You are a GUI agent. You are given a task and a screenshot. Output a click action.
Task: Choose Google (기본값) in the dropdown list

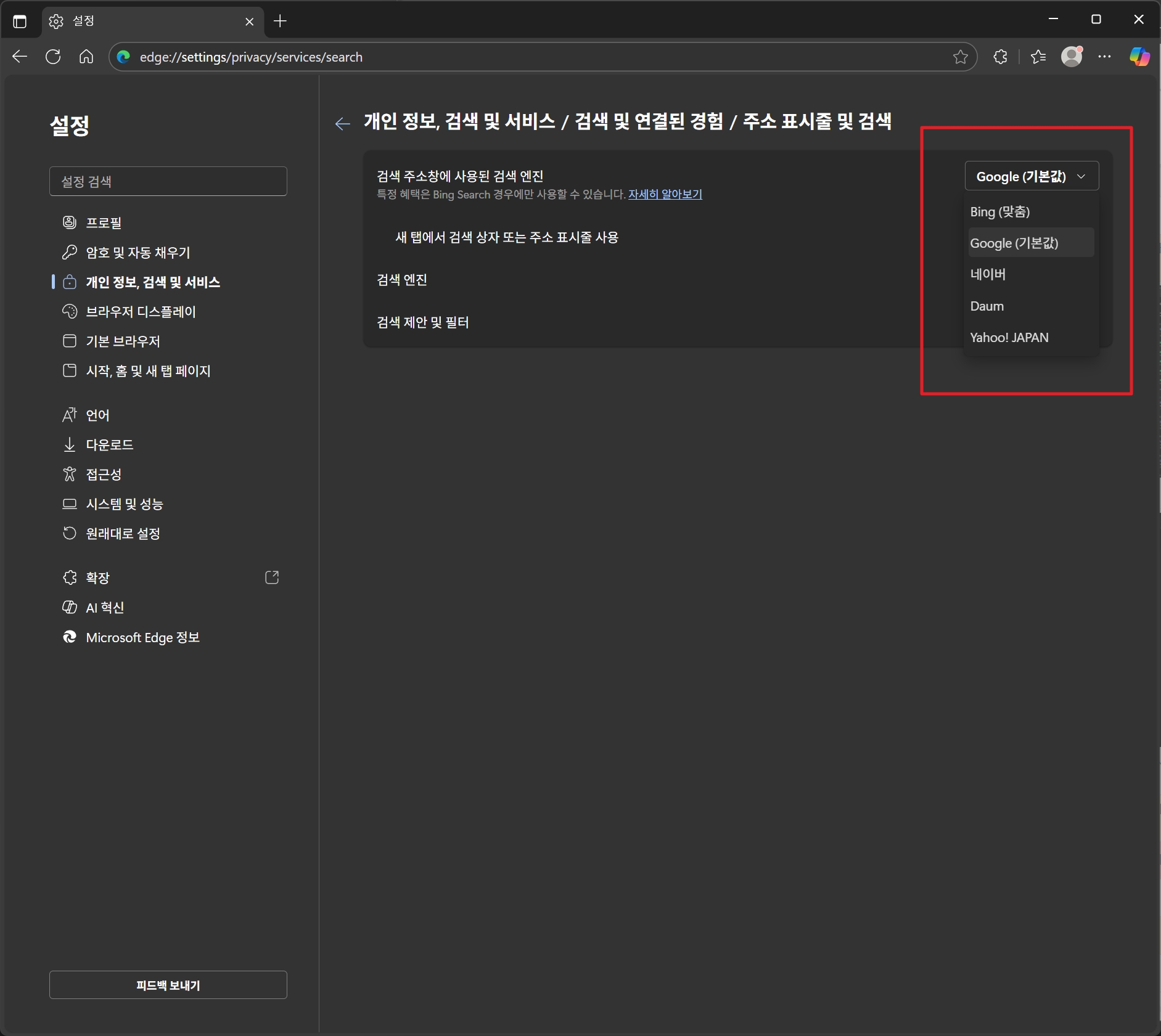[x=1031, y=243]
